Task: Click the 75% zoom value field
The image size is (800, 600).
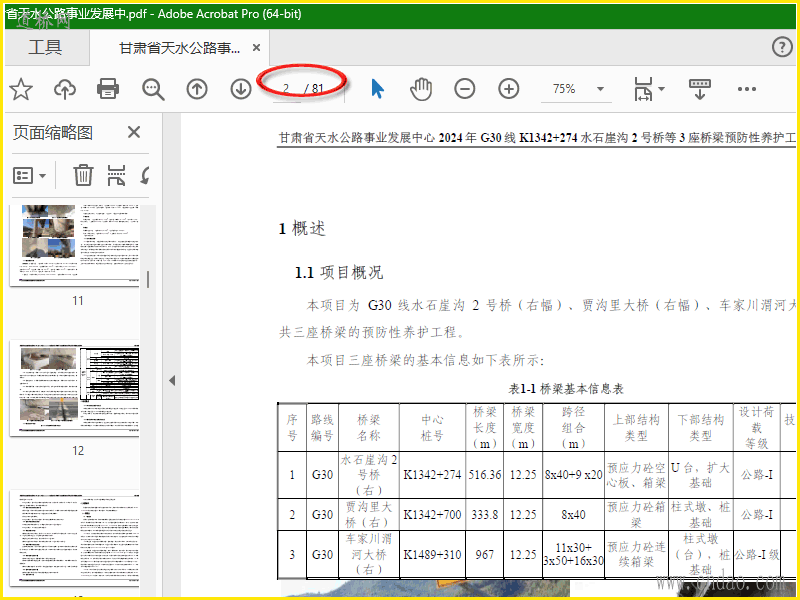Action: [564, 89]
